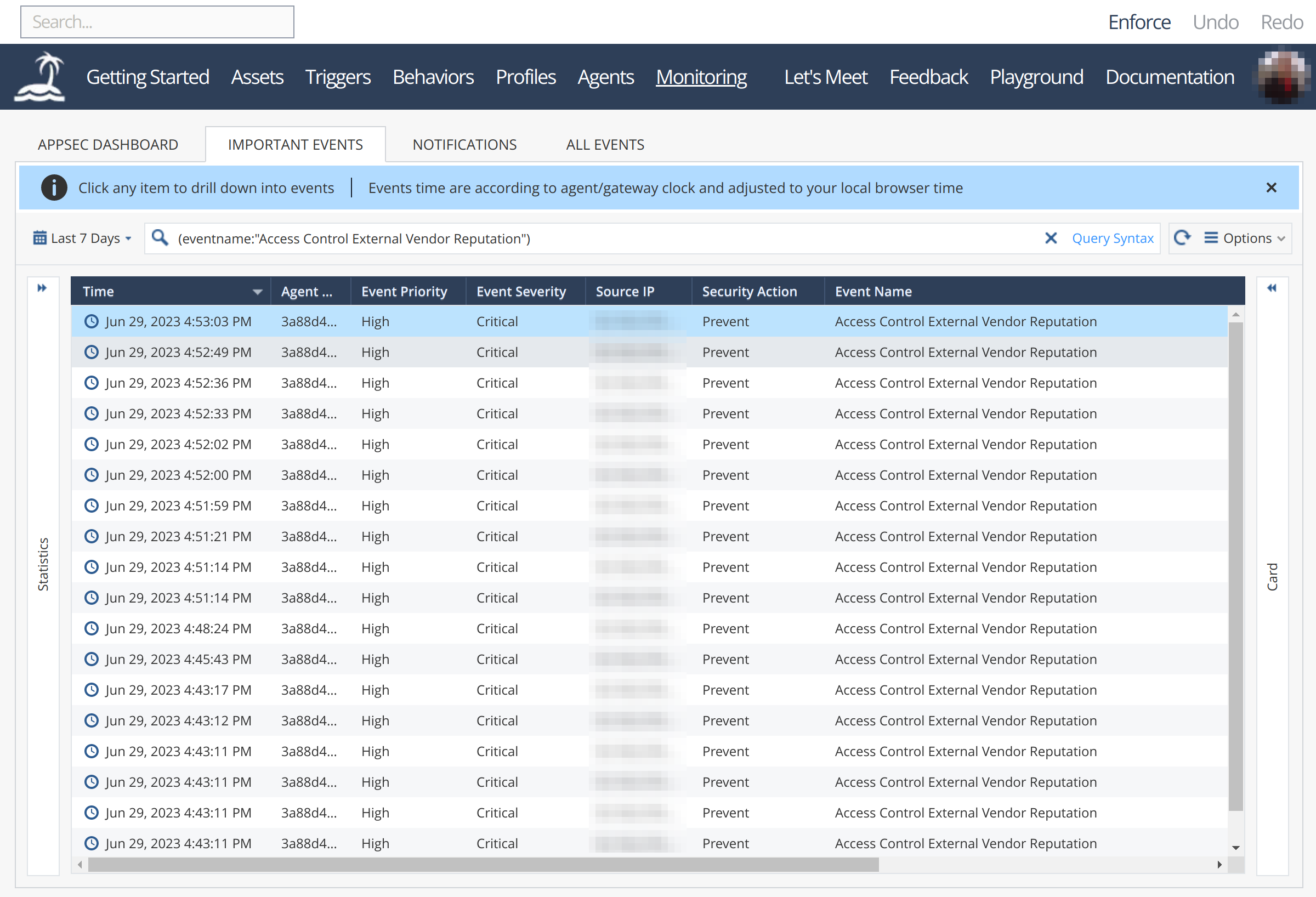Open the user avatar profile menu
The image size is (1316, 897).
[x=1283, y=77]
